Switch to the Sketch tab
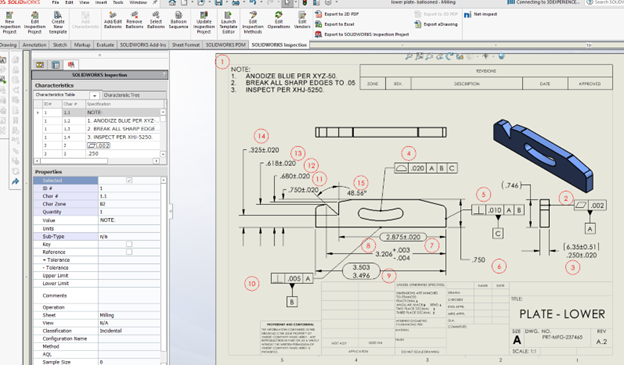 (60, 45)
